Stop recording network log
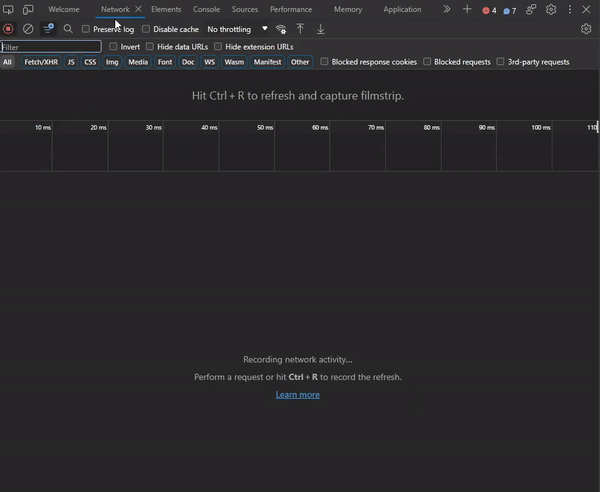The width and height of the screenshot is (600, 492). (x=8, y=29)
